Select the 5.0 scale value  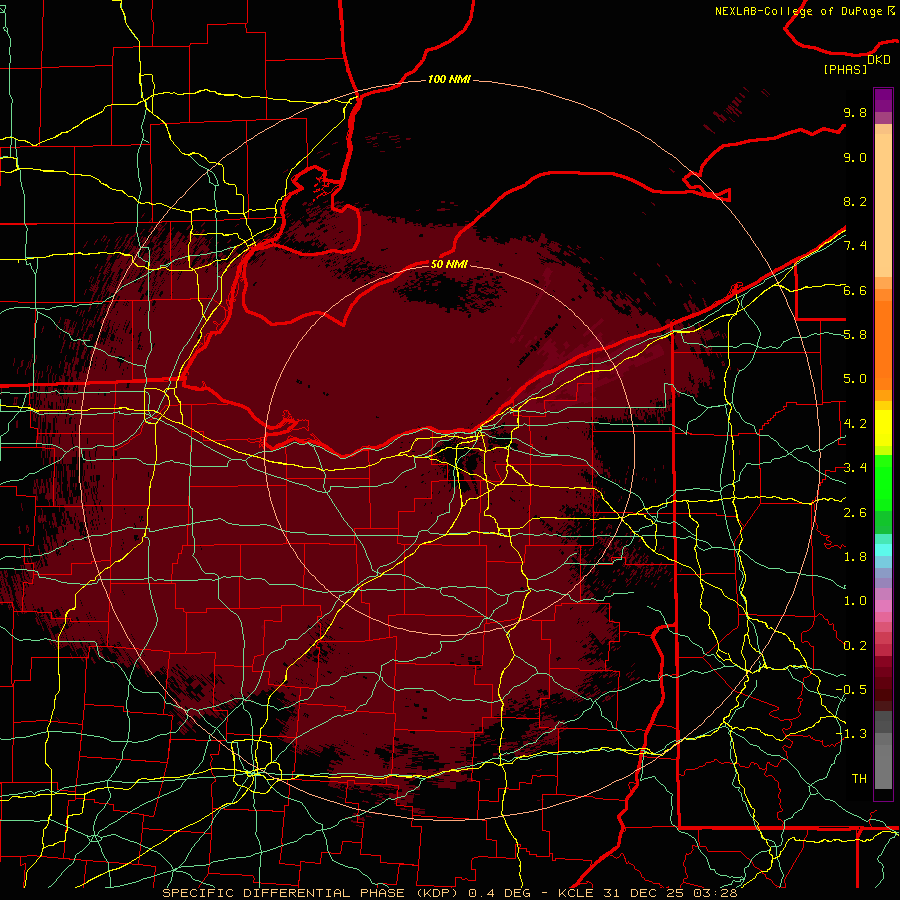(x=855, y=379)
